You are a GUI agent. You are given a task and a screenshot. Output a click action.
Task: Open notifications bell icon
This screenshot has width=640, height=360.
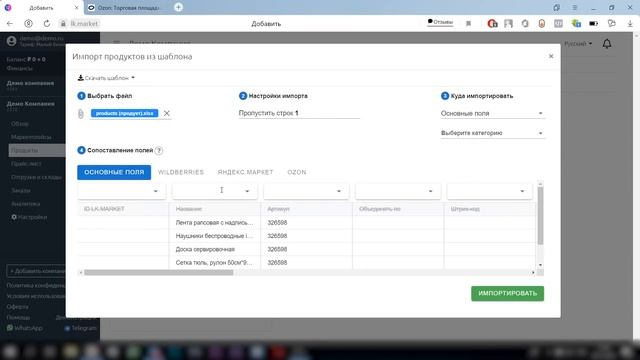click(x=607, y=44)
